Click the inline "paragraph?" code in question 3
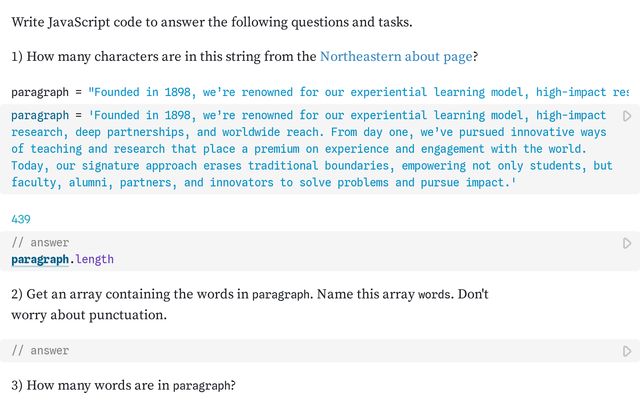Image resolution: width=640 pixels, height=400 pixels. [x=204, y=386]
